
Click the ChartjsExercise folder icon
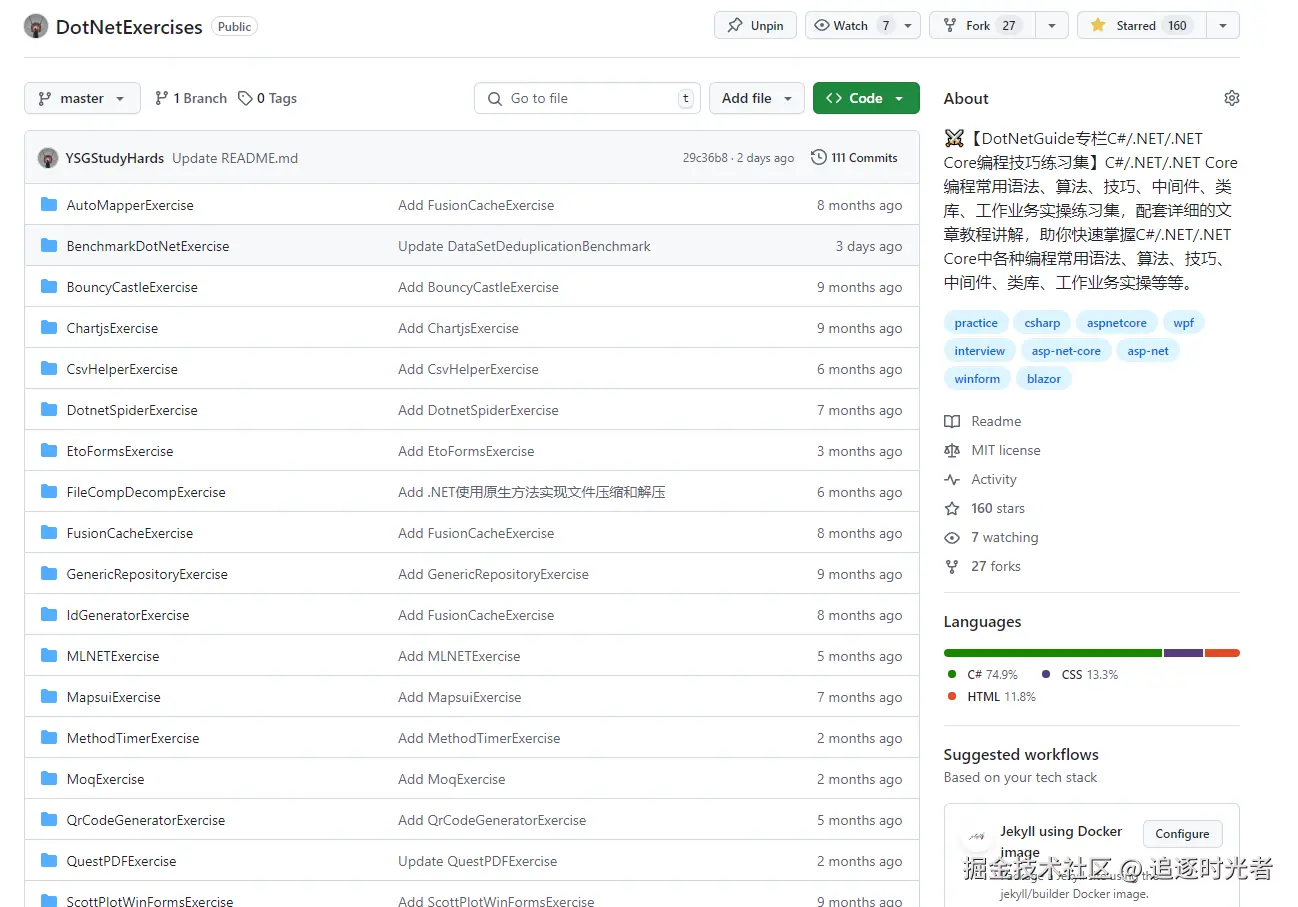tap(49, 328)
